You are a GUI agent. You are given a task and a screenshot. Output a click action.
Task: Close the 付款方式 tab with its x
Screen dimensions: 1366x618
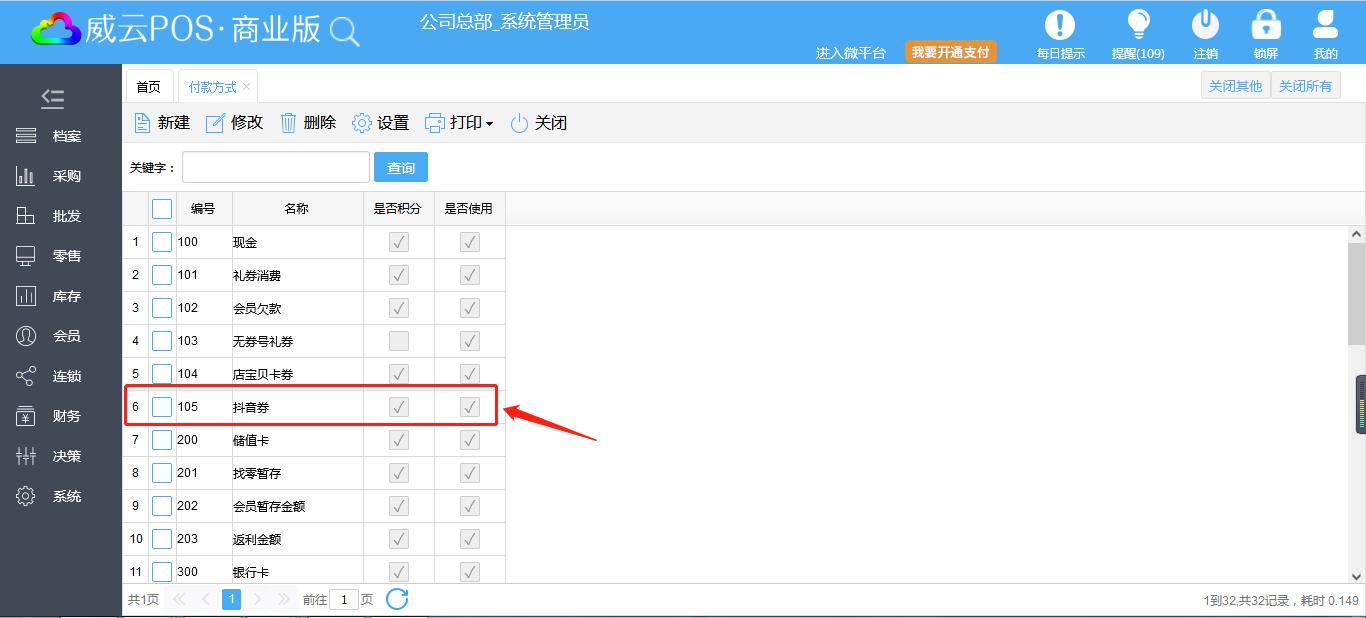(246, 87)
